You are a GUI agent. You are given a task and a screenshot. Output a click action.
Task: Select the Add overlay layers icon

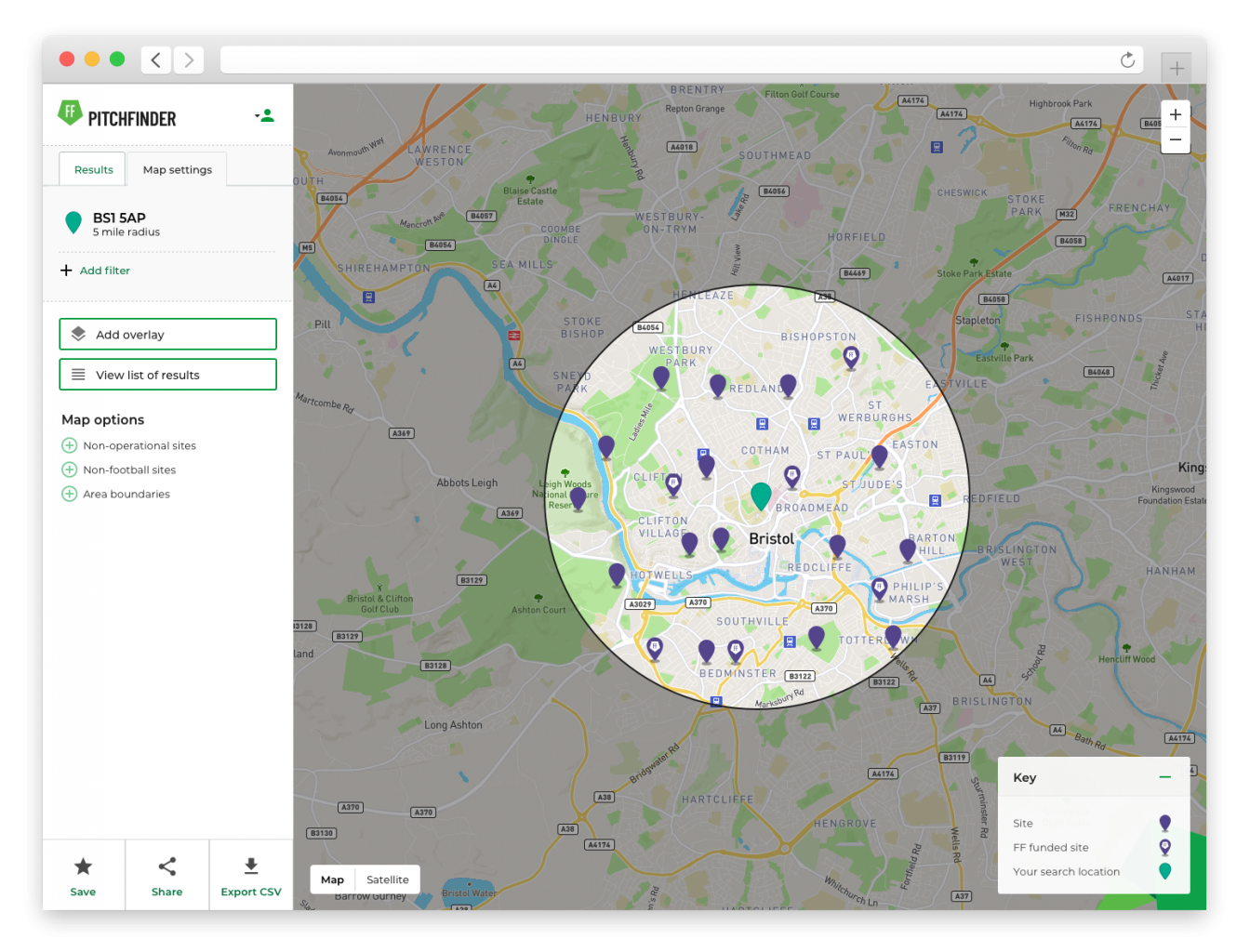[x=78, y=334]
